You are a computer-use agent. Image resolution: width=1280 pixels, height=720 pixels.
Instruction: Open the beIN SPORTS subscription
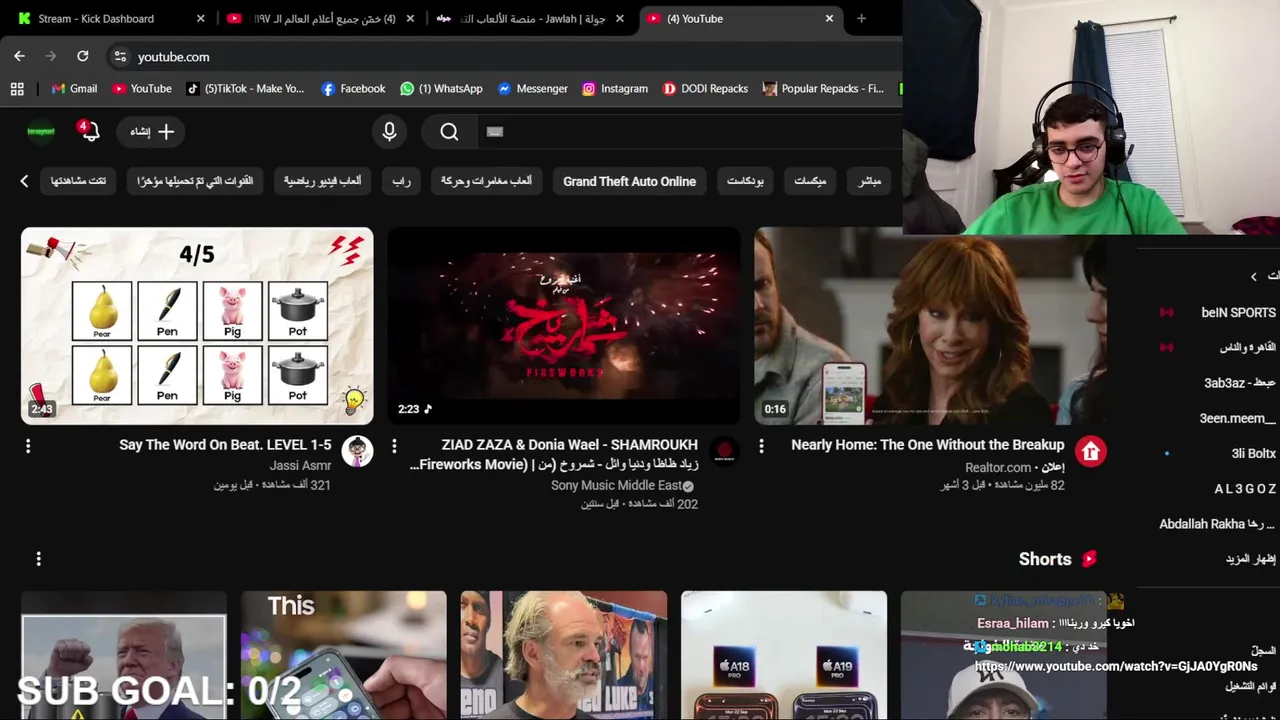[1238, 313]
